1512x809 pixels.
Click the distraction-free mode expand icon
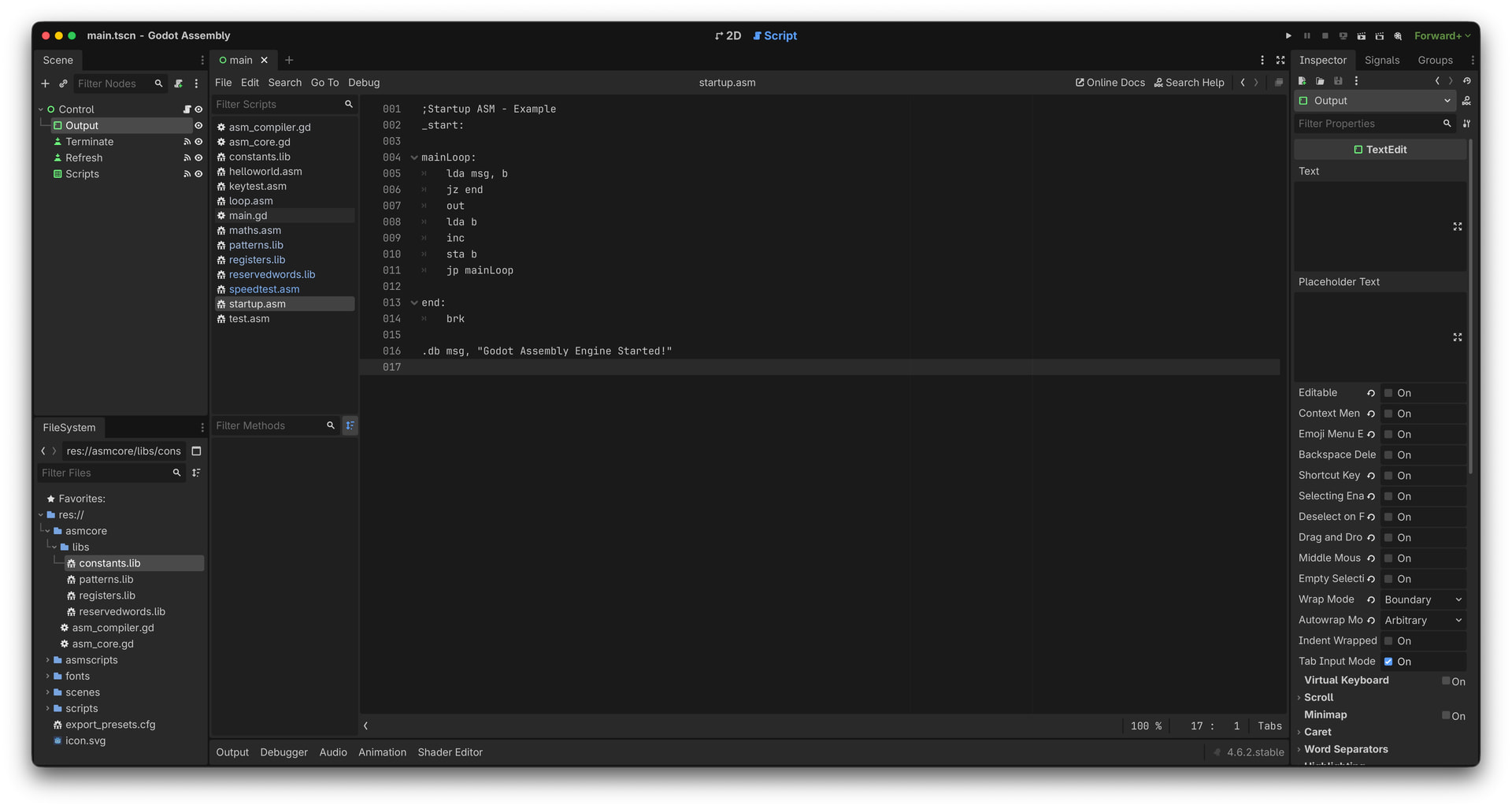coord(1280,60)
